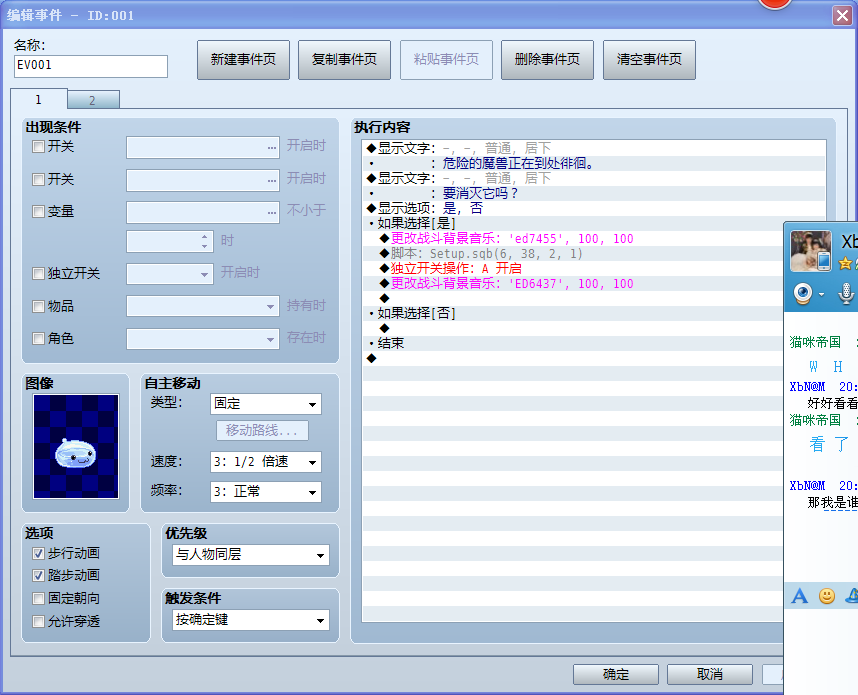This screenshot has height=695, width=858.
Task: Enable the 角色 condition checkbox
Action: click(x=38, y=339)
